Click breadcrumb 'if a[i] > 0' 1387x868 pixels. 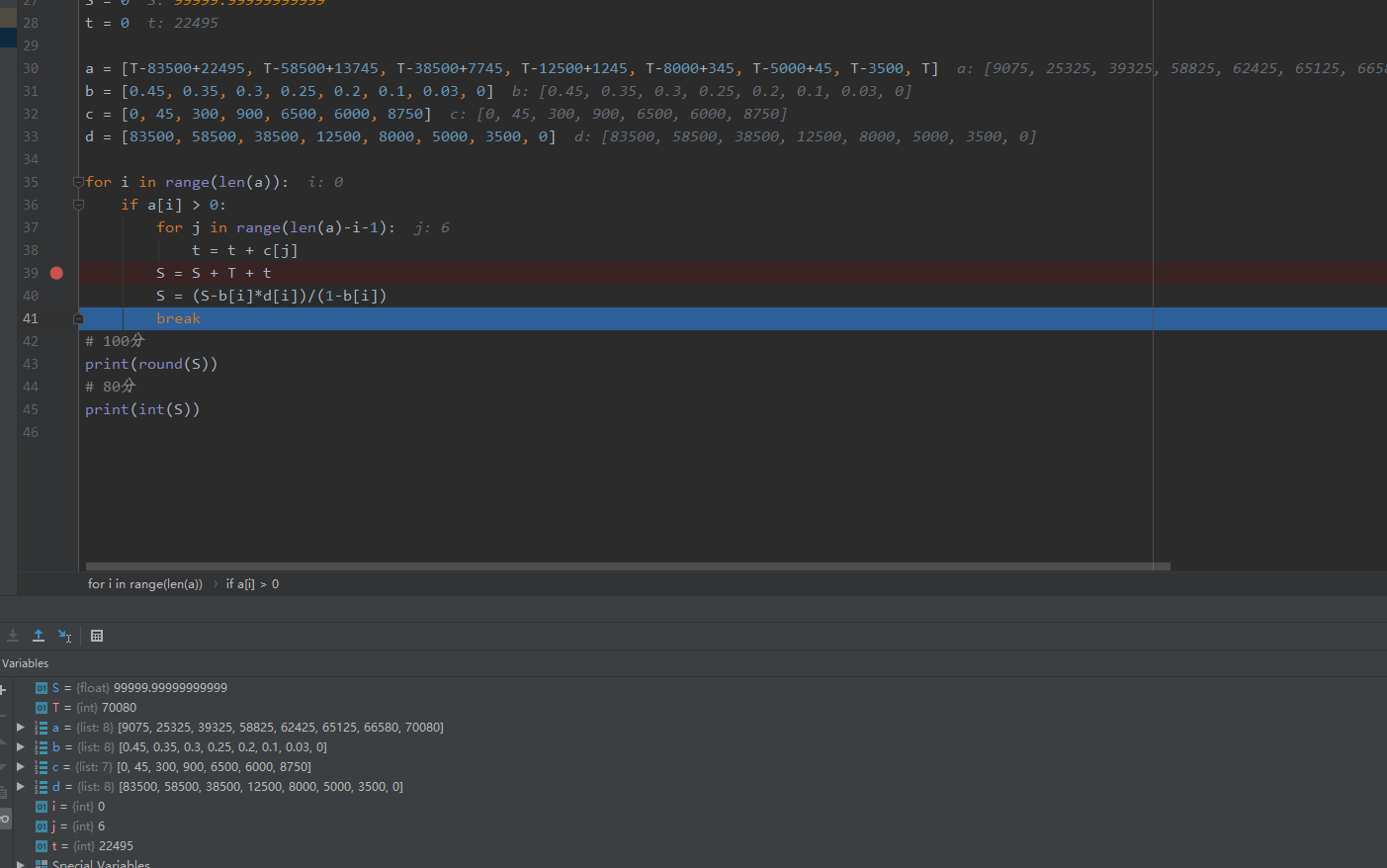tap(252, 584)
